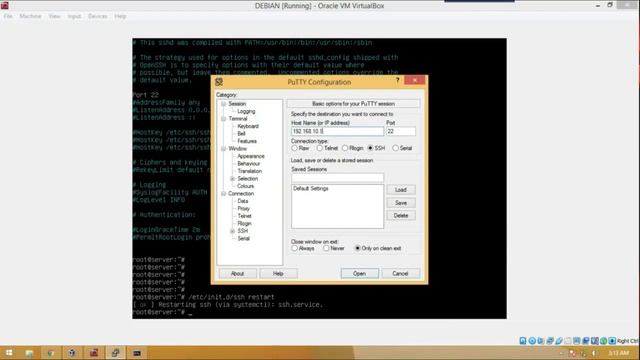Screen dimensions: 640x360
Task: Click the optical disc indicator in the VirtualBox status bar
Action: click(532, 341)
